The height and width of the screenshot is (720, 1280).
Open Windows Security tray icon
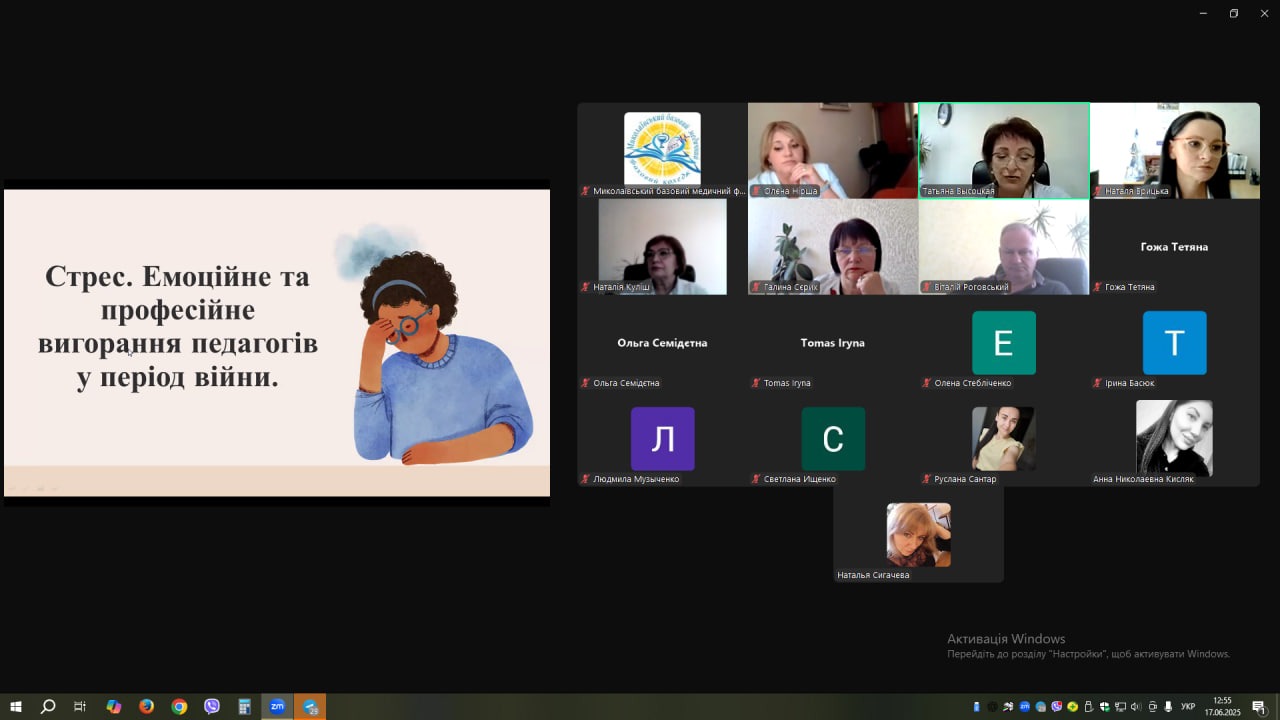pyautogui.click(x=1104, y=707)
